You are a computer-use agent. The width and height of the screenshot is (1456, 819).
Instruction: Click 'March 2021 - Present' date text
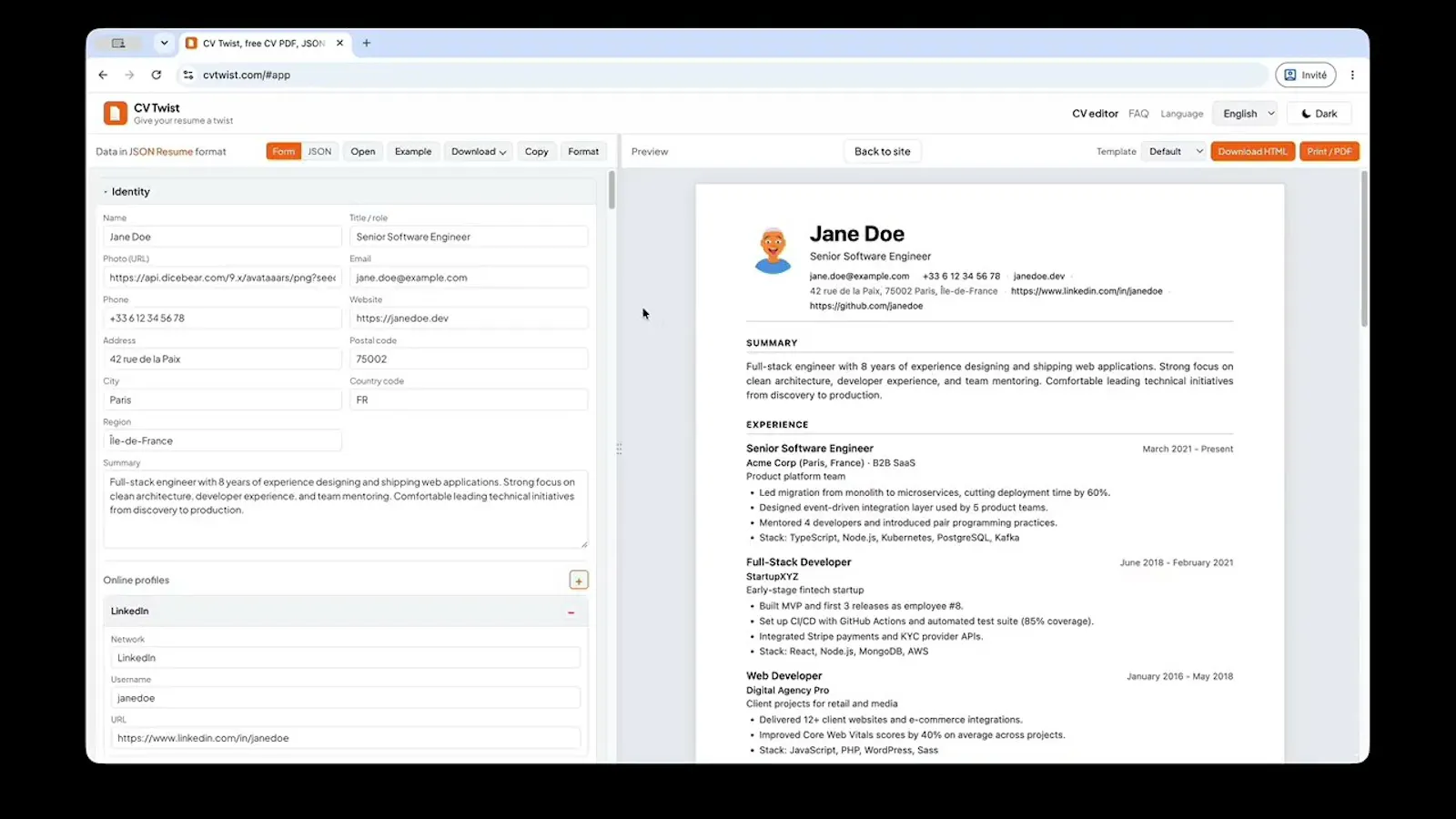[x=1188, y=450]
